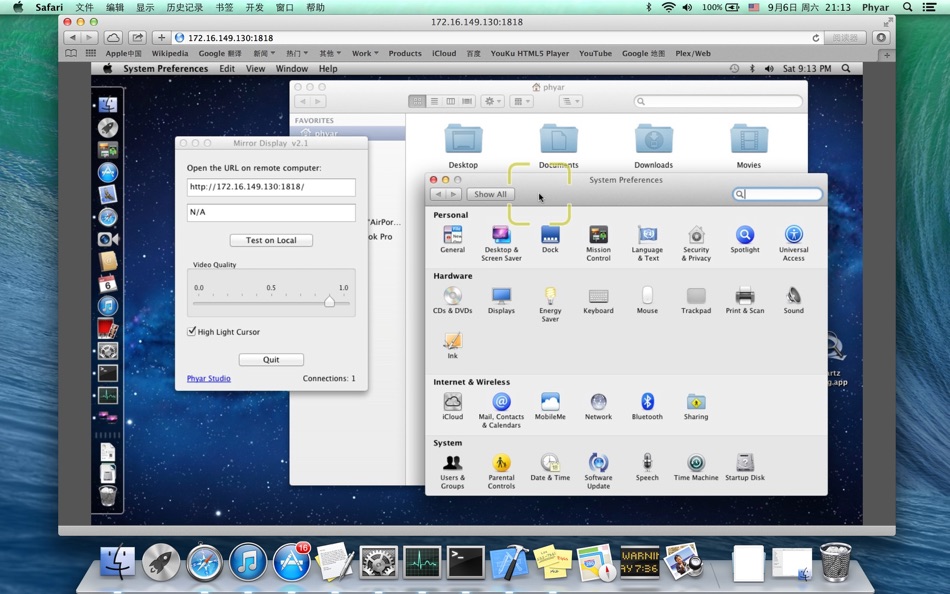Uncheck the High Light Cursor checkbox
The height and width of the screenshot is (594, 950).
coord(192,332)
